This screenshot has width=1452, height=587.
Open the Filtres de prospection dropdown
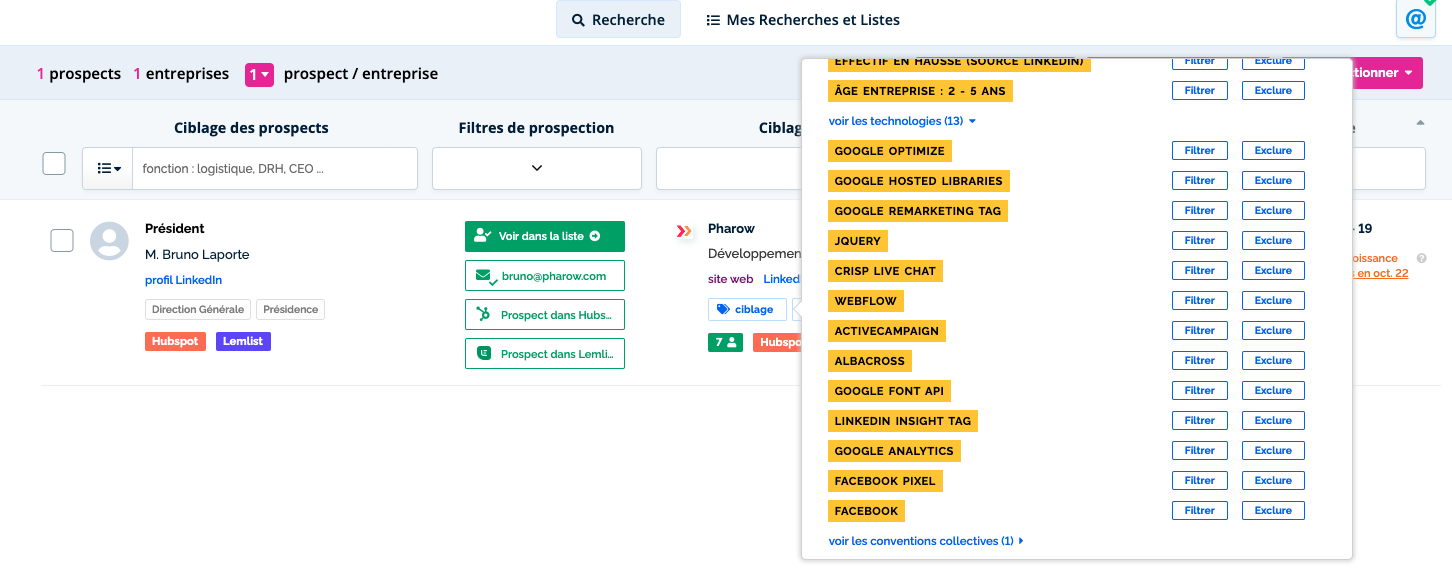pos(537,168)
